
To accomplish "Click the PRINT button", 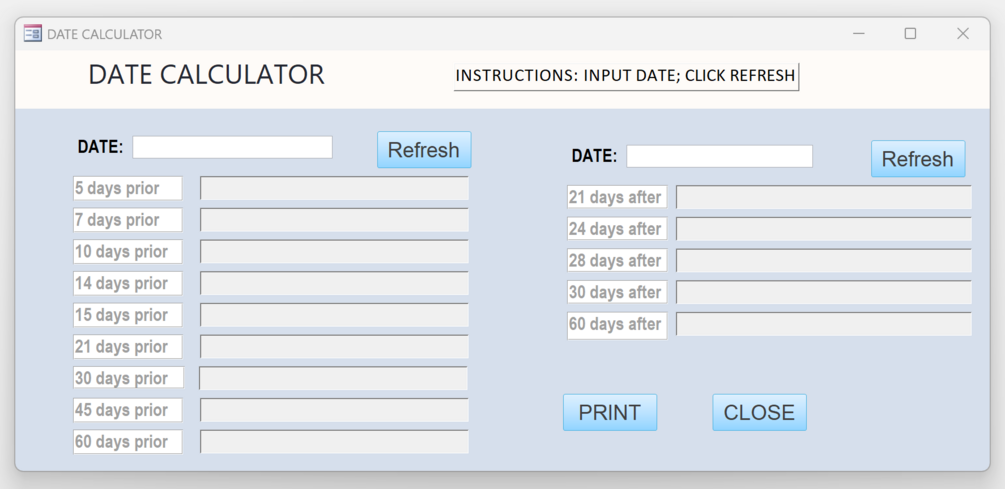I will click(610, 412).
